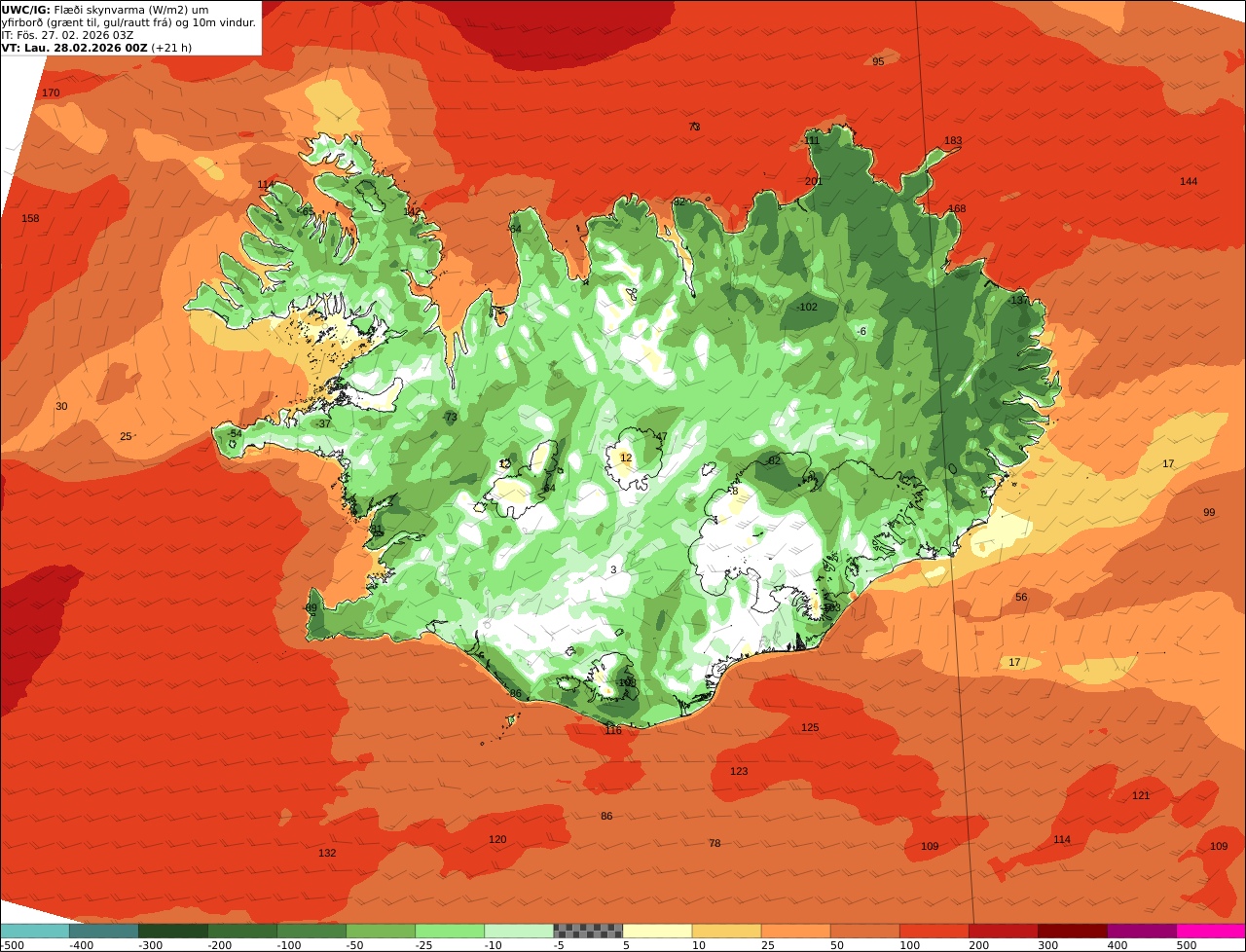Viewport: 1246px width, 952px height.
Task: Select the map value 3
Action: (613, 570)
